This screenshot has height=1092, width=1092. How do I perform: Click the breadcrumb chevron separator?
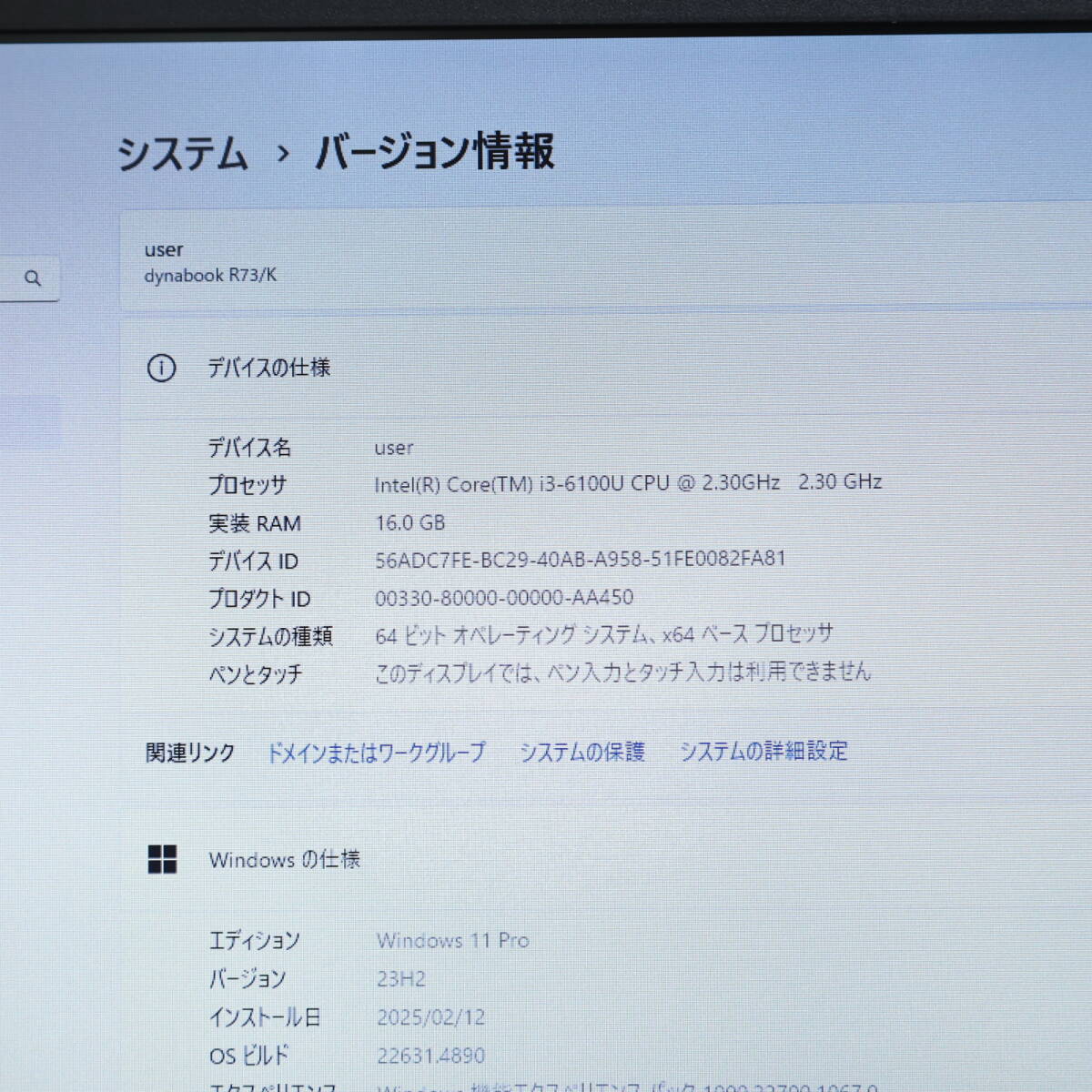click(283, 154)
